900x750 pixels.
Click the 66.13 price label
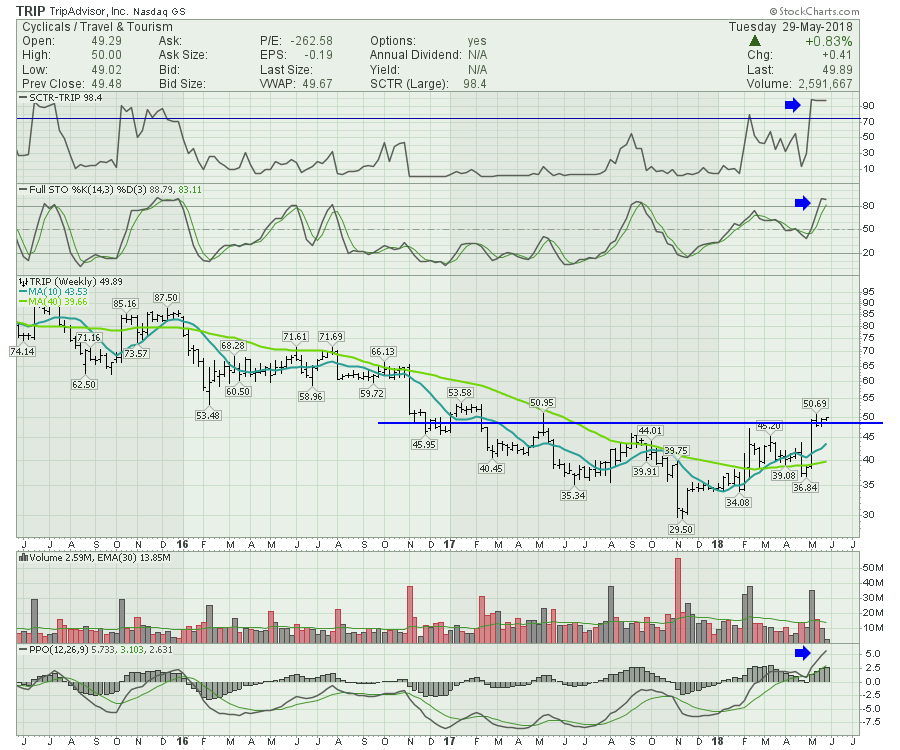[x=383, y=352]
